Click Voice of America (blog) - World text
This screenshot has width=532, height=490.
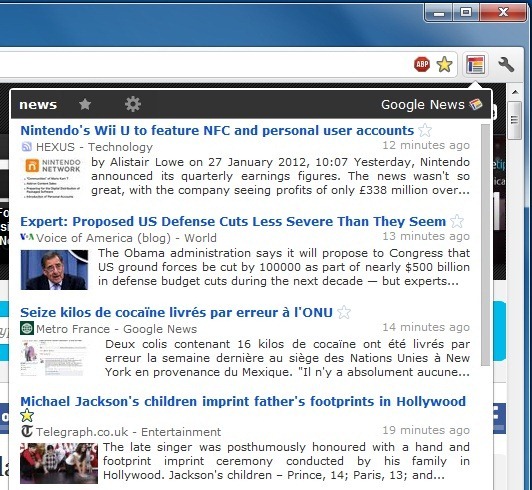[x=126, y=238]
